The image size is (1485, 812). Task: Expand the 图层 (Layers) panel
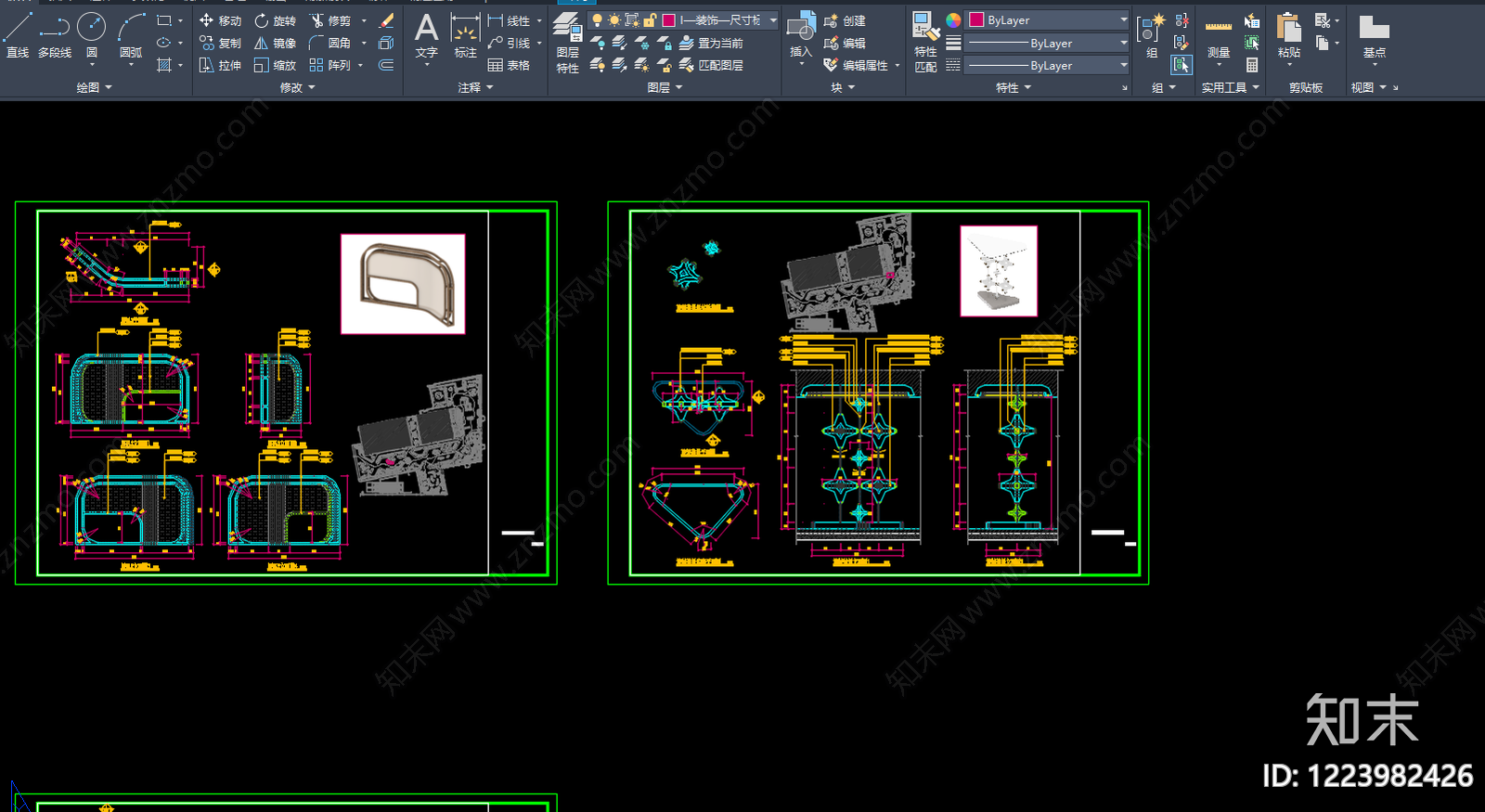tap(665, 87)
